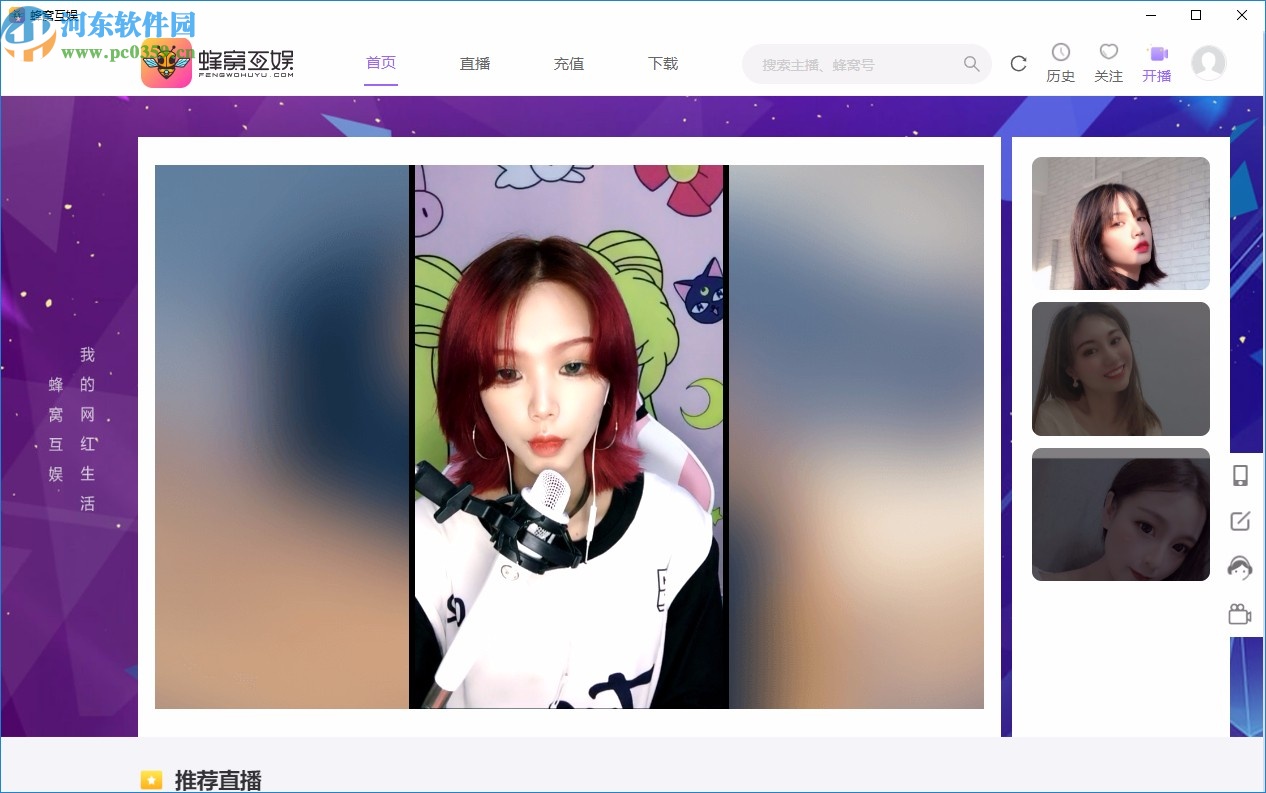
Task: Click the search magnifier in the search bar
Action: (x=971, y=63)
